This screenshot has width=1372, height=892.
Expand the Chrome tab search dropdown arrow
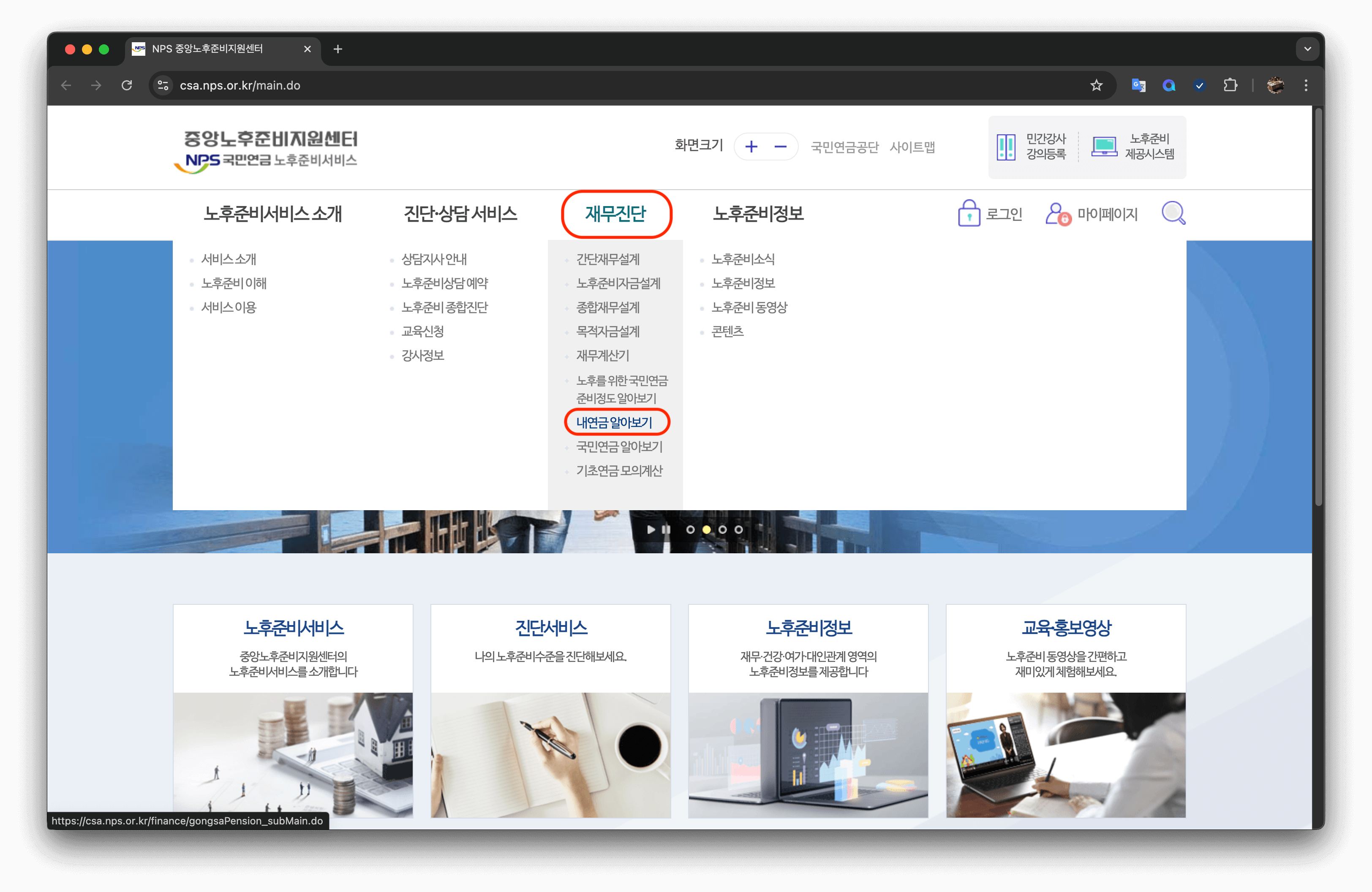[x=1307, y=49]
